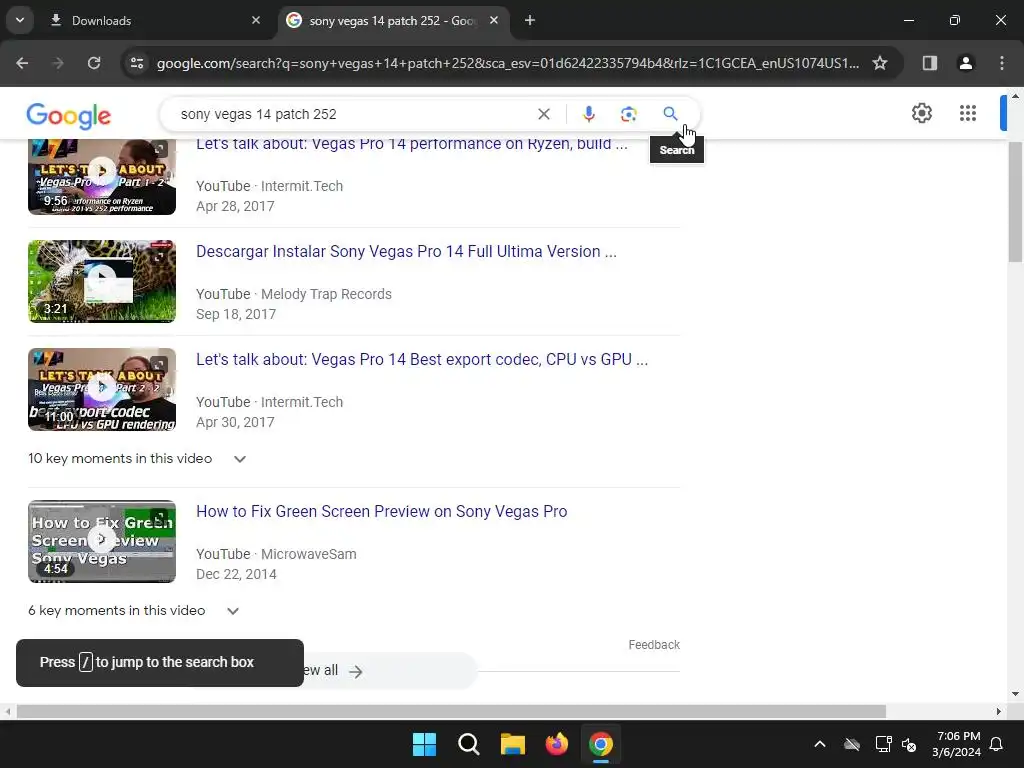This screenshot has width=1024, height=768.
Task: Clear the search query with the X
Action: coord(543,114)
